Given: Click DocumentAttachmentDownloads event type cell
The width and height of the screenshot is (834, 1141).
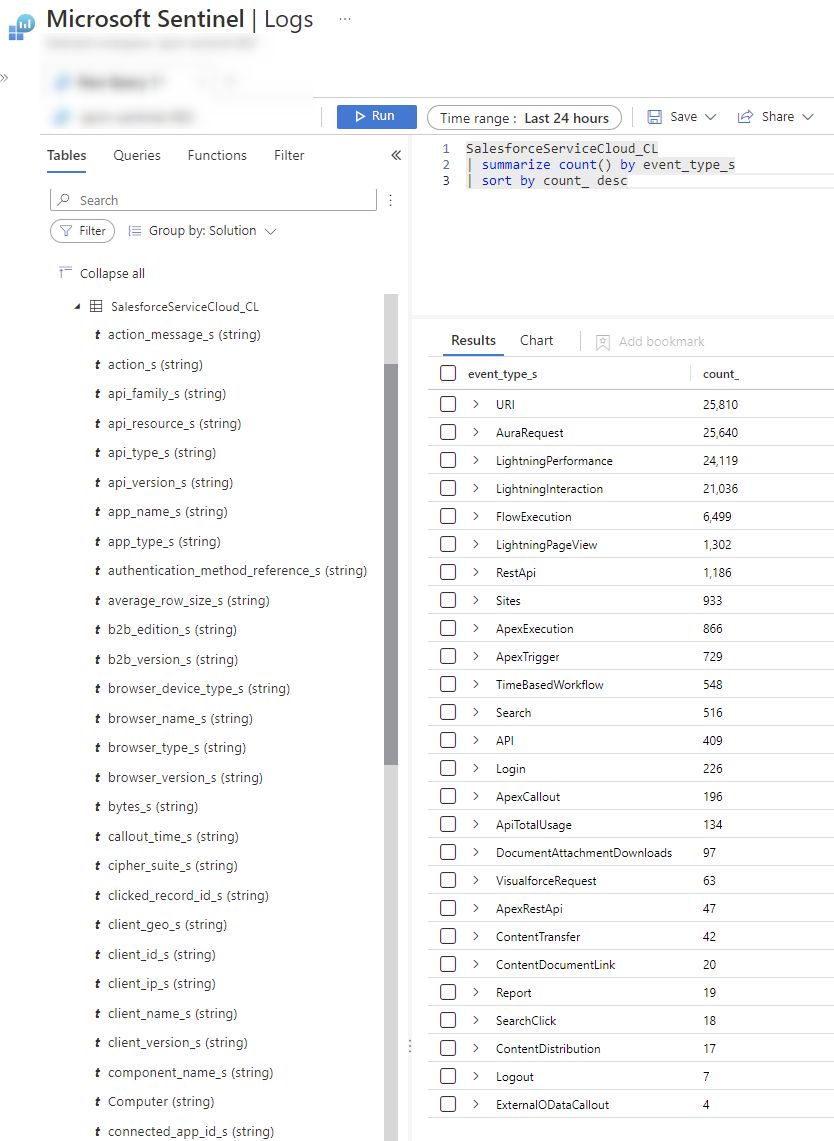Looking at the screenshot, I should pyautogui.click(x=584, y=853).
